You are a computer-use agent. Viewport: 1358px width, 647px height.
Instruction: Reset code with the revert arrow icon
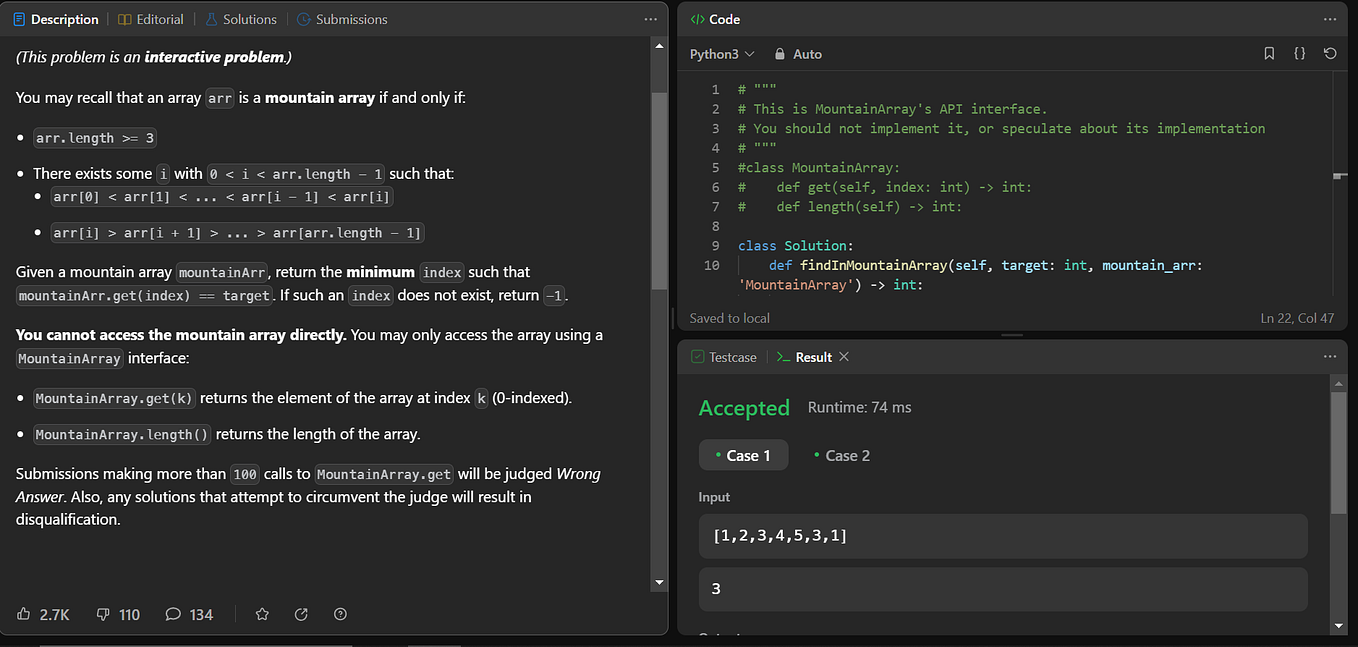click(1330, 54)
